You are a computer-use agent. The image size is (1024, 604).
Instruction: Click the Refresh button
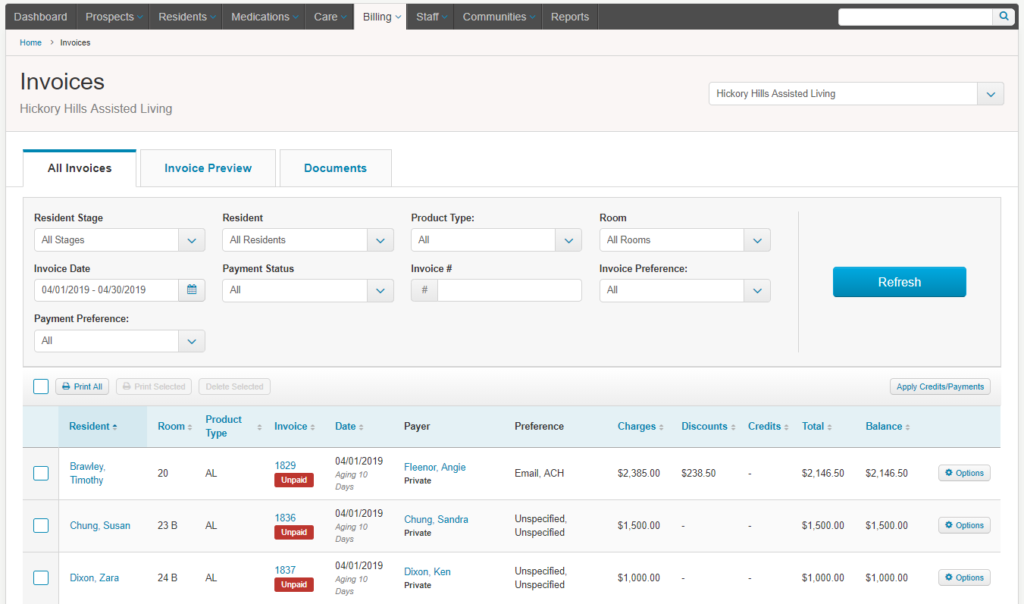899,282
